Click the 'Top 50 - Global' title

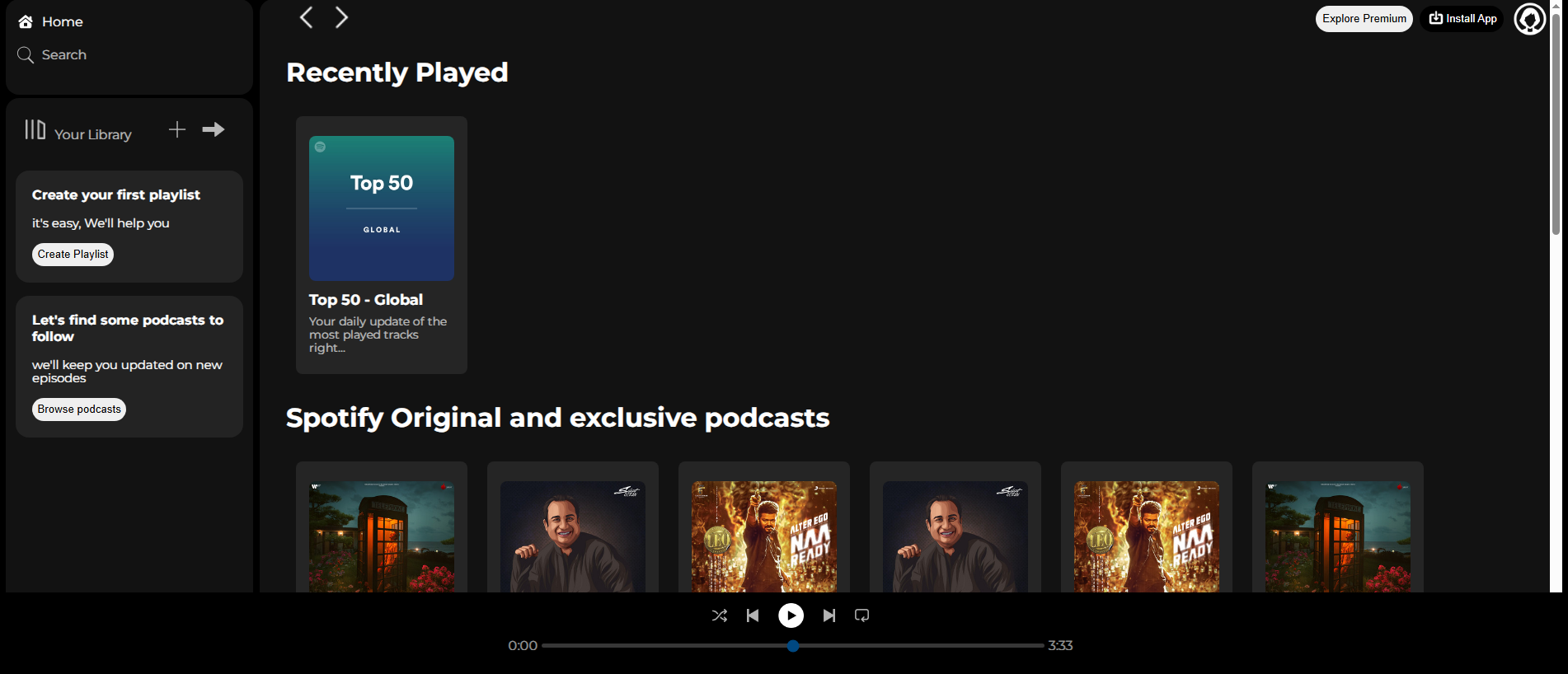366,300
